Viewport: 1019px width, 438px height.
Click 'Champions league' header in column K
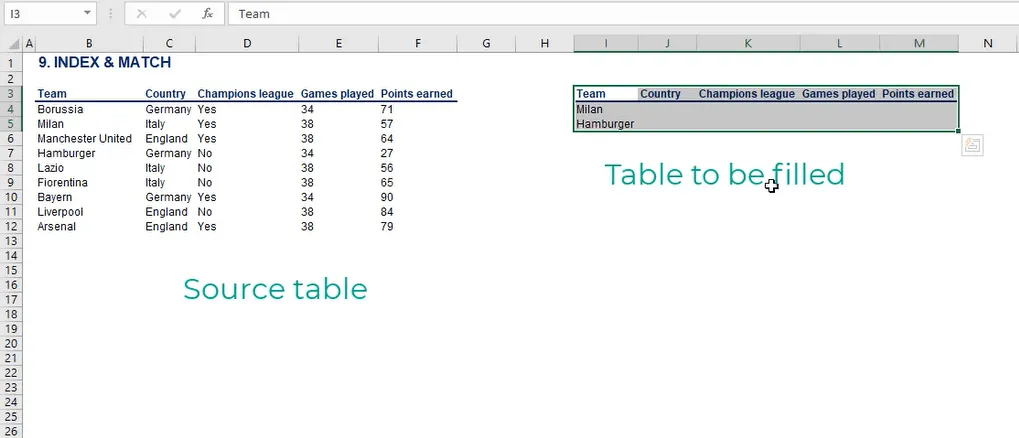coord(747,94)
